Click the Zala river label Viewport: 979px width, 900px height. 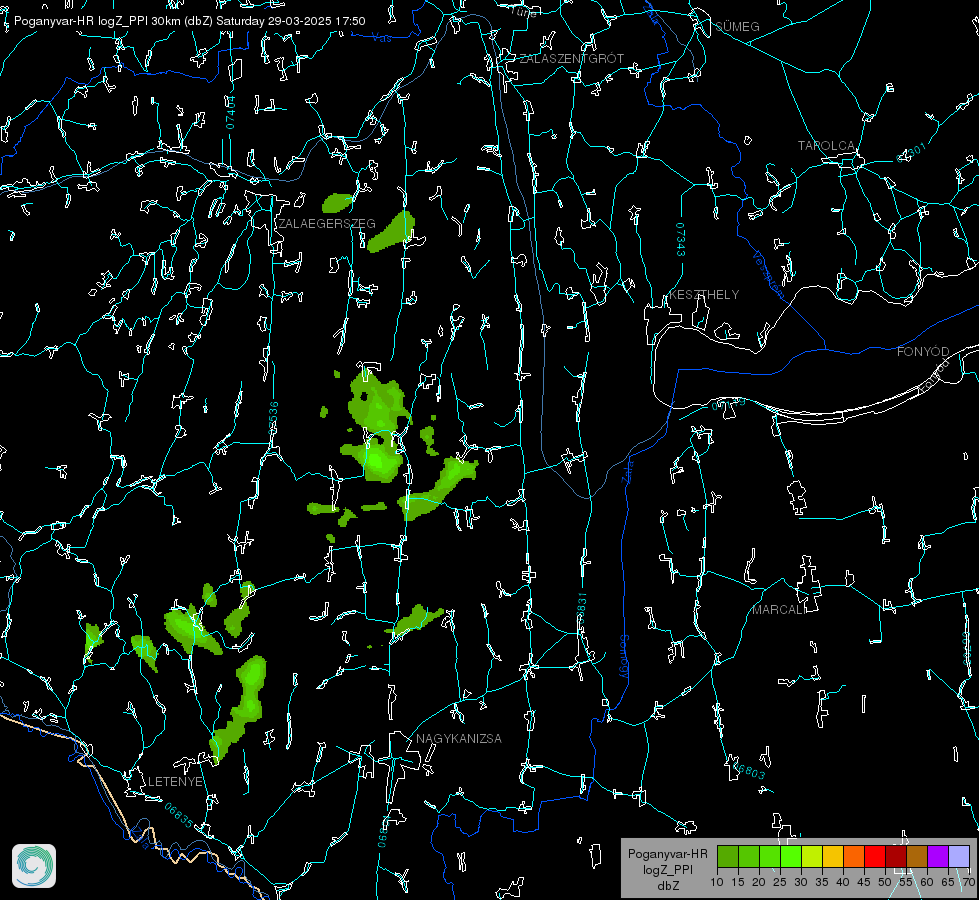pos(627,471)
